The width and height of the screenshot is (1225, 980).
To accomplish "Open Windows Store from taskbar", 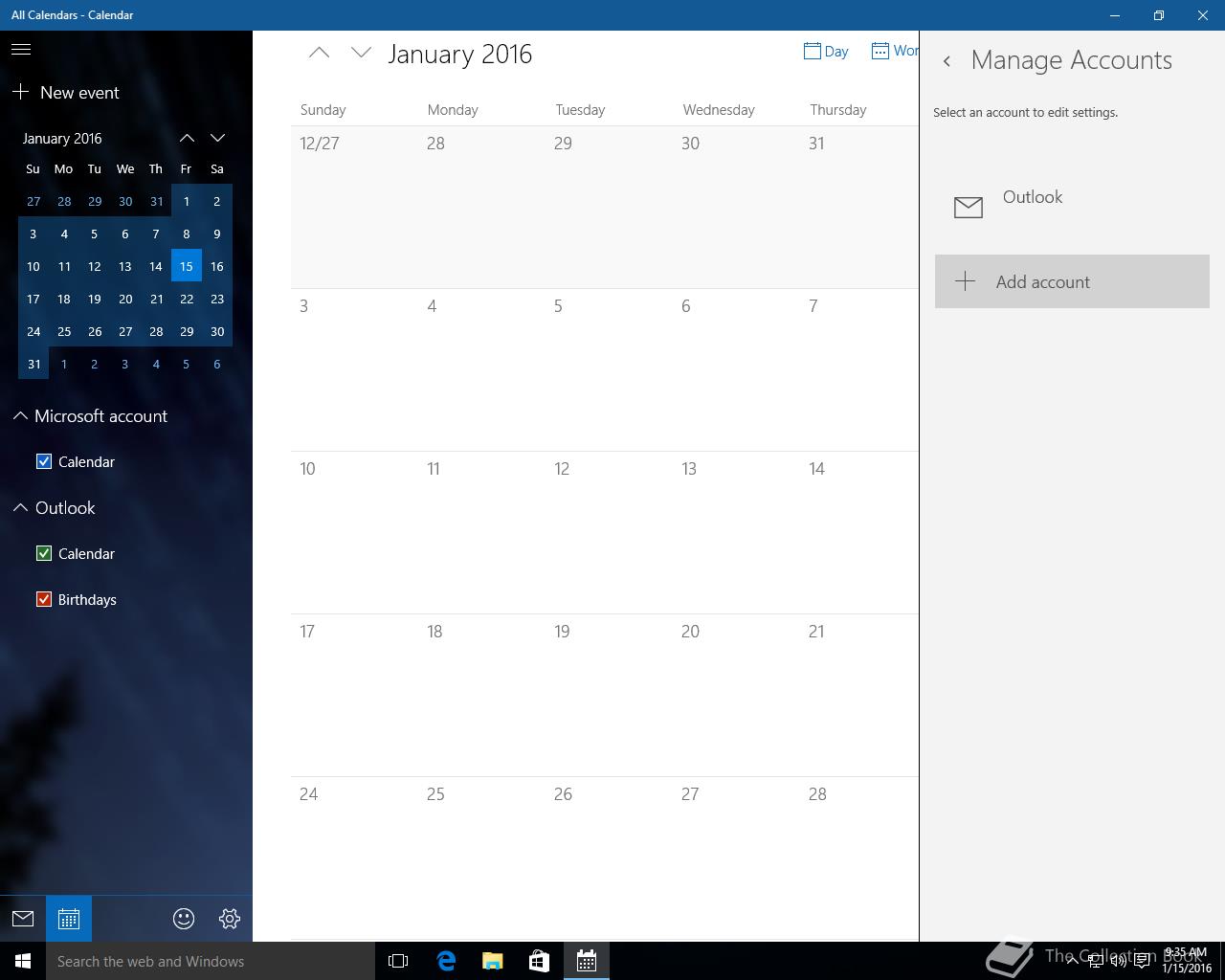I will coord(540,961).
